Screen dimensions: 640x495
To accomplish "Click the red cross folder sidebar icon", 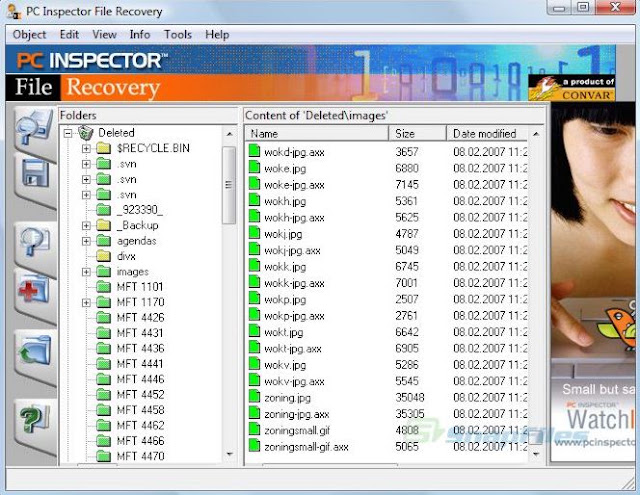I will 34,289.
